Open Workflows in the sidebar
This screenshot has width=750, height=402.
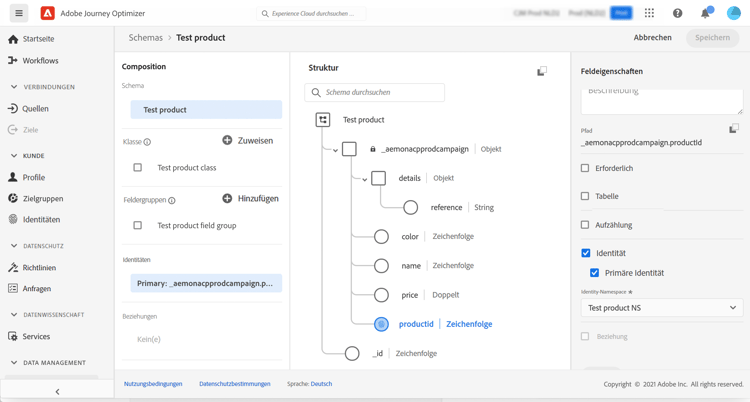click(41, 61)
